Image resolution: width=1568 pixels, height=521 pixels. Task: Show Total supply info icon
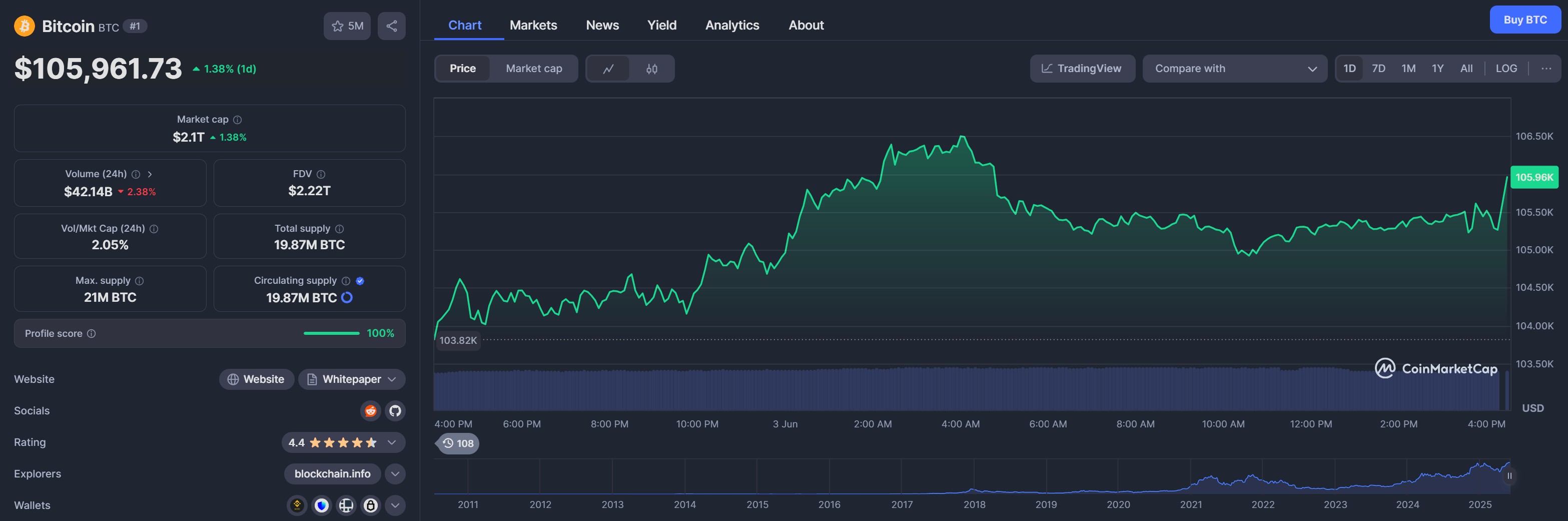pos(340,229)
